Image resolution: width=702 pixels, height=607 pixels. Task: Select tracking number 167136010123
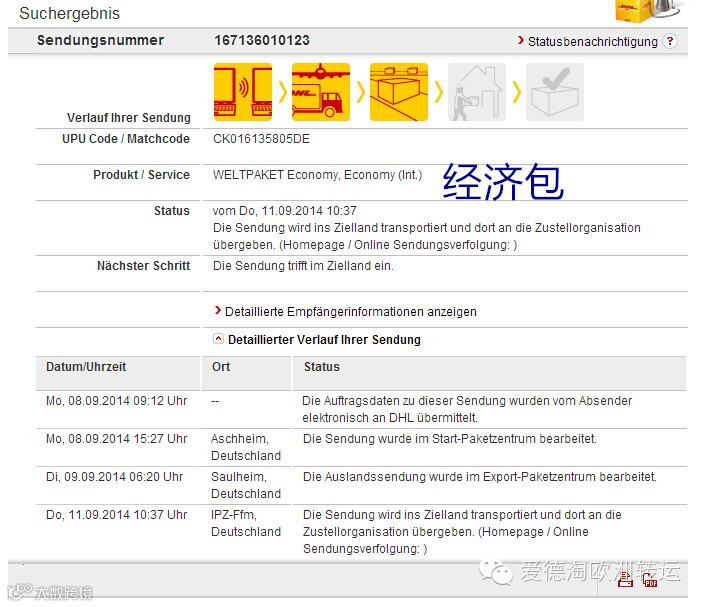pyautogui.click(x=262, y=40)
